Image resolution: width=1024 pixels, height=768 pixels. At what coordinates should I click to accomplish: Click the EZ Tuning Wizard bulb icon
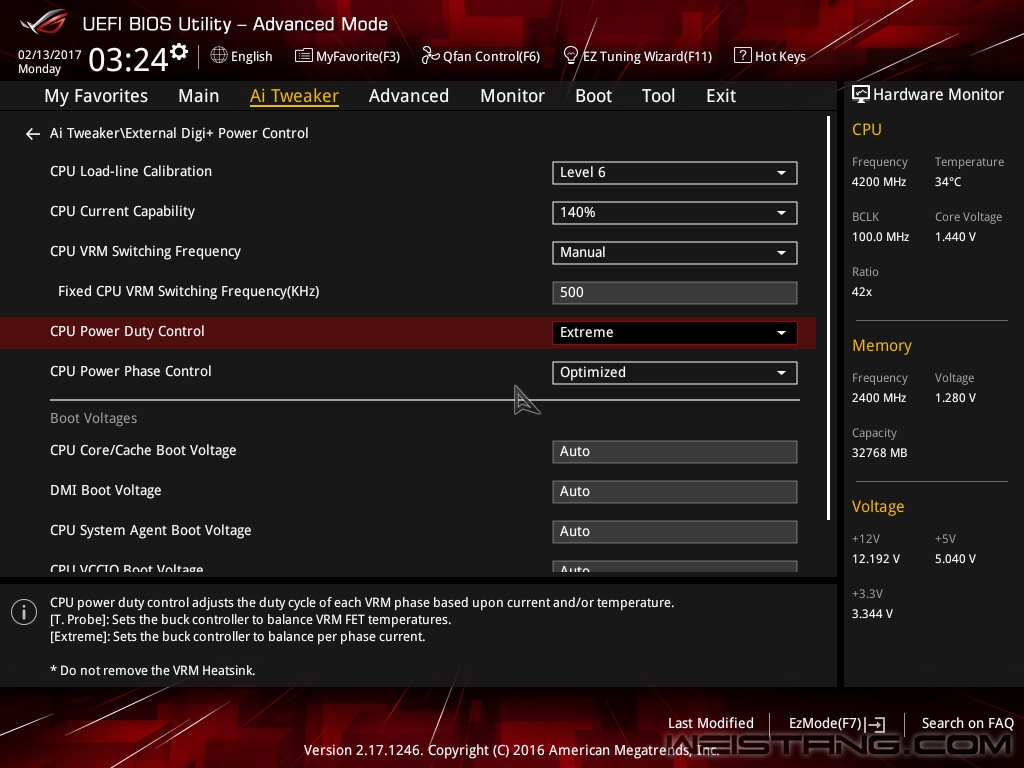click(570, 56)
